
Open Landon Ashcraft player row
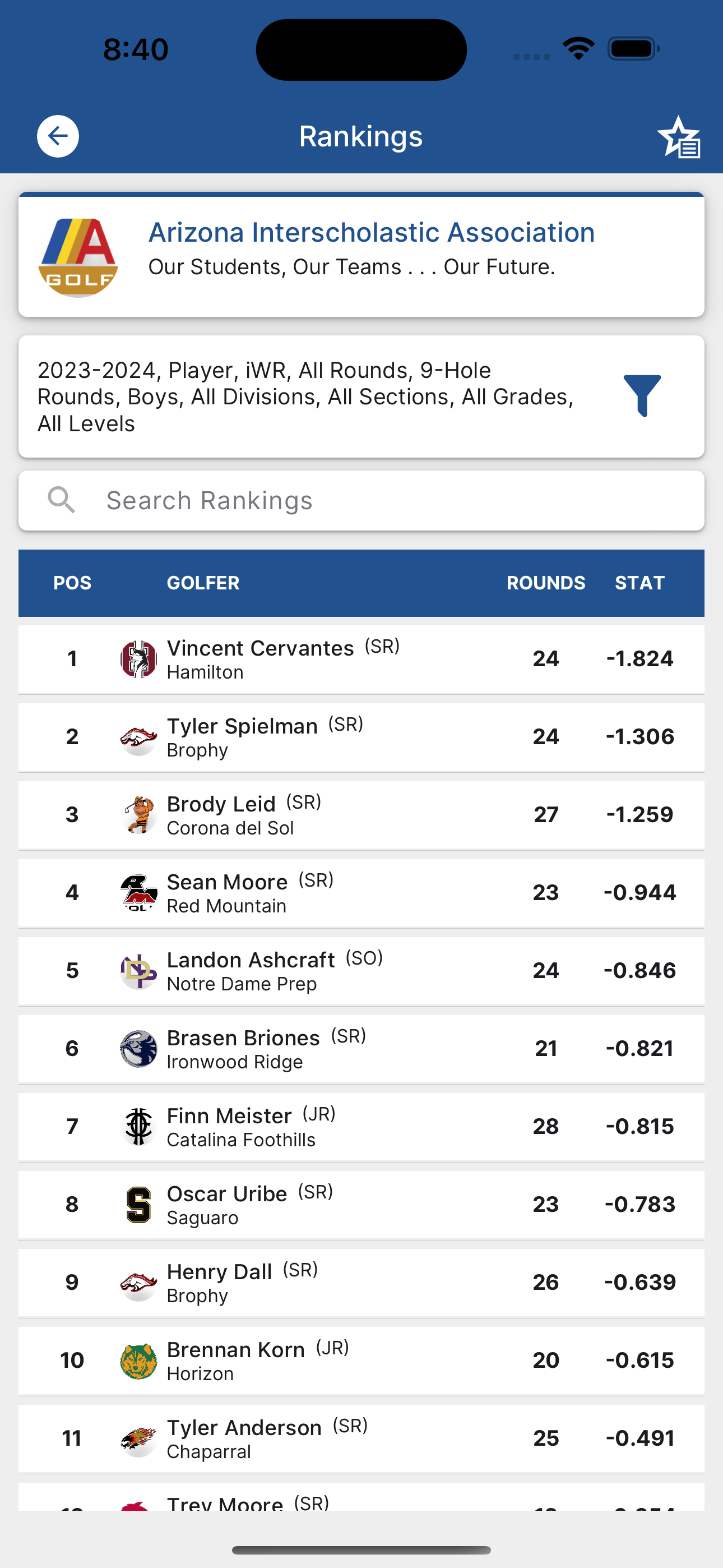coord(361,971)
